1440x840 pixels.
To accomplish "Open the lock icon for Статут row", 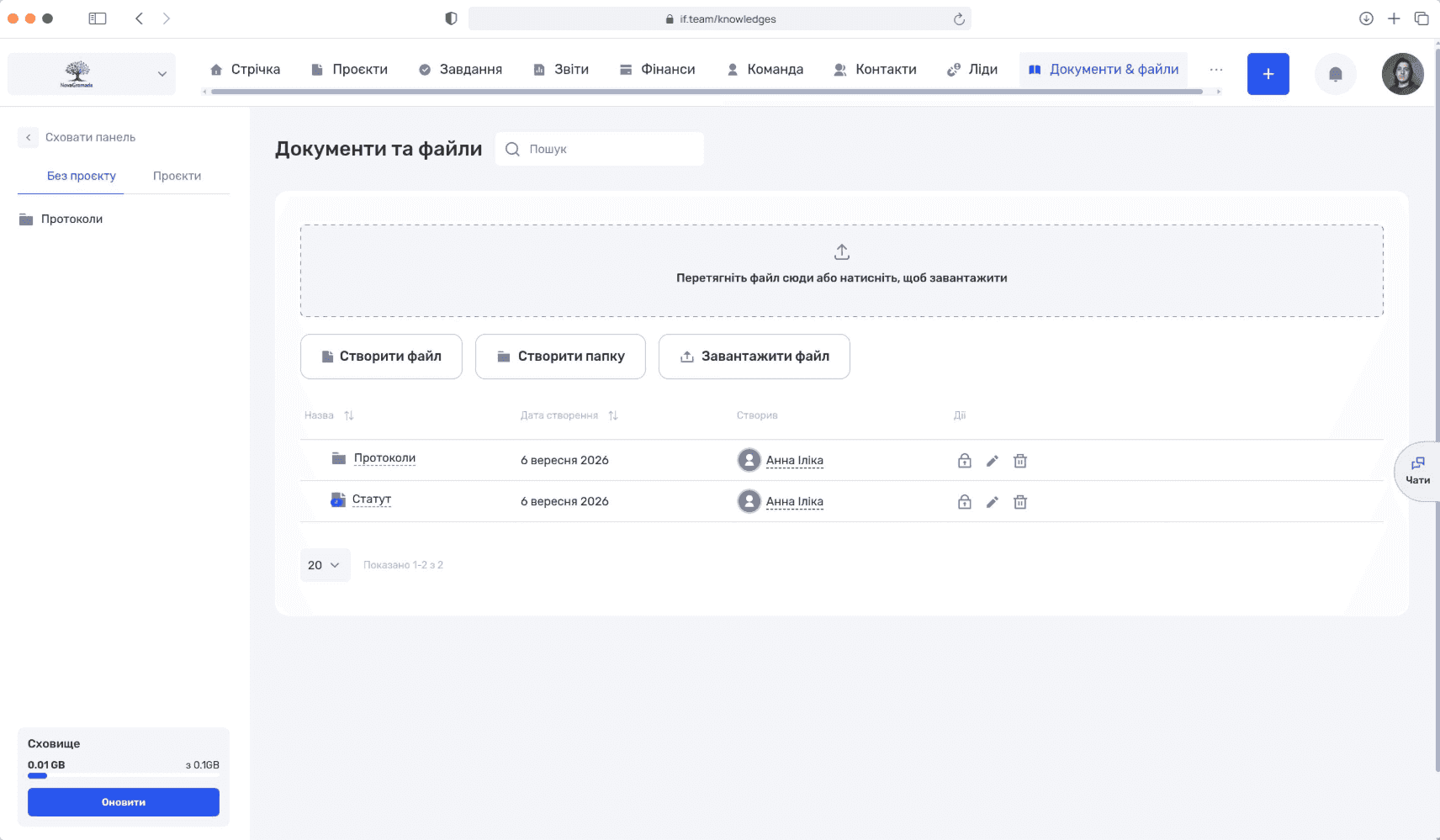I will point(965,502).
